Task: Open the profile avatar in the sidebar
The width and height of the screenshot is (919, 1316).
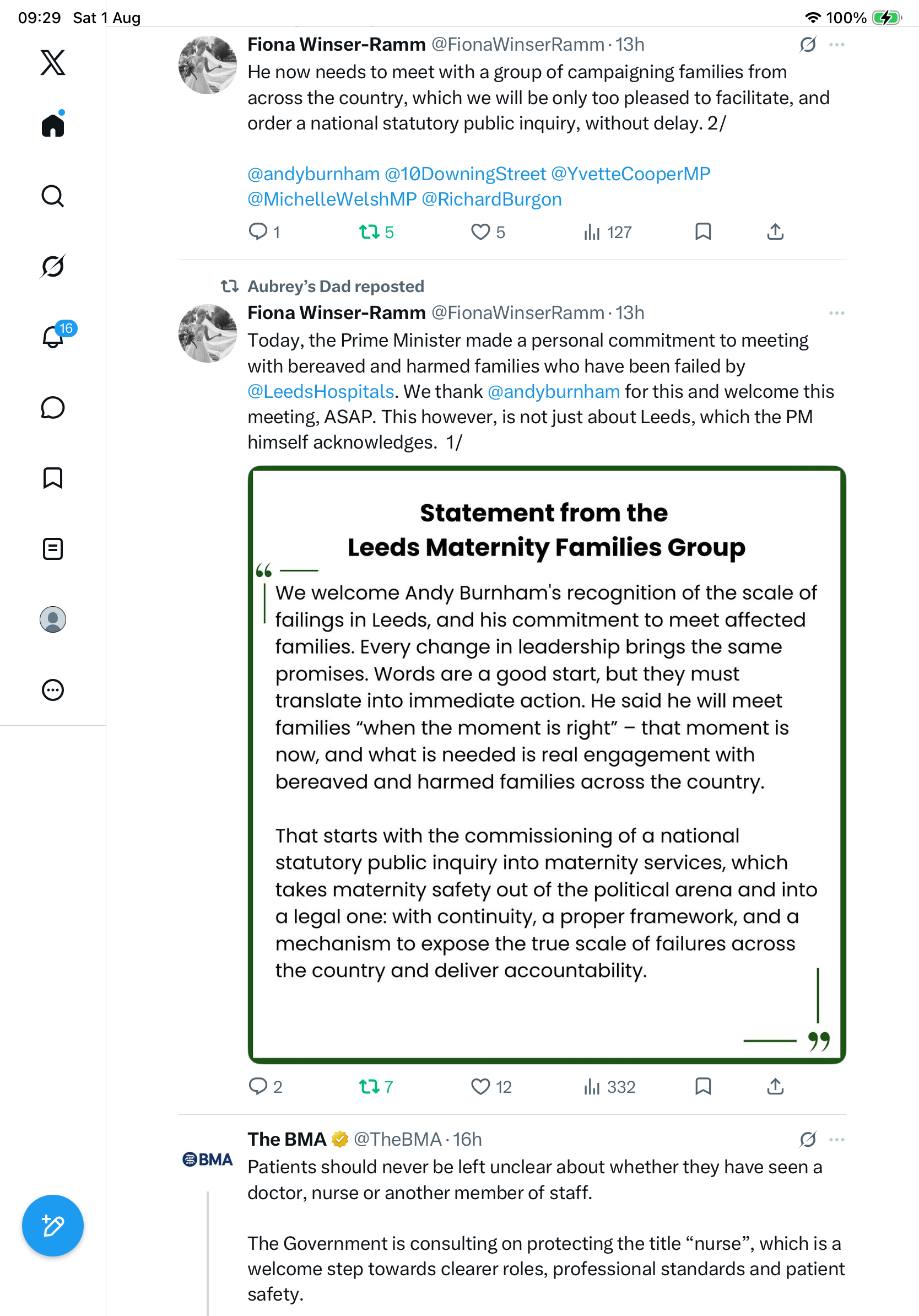Action: (x=53, y=619)
